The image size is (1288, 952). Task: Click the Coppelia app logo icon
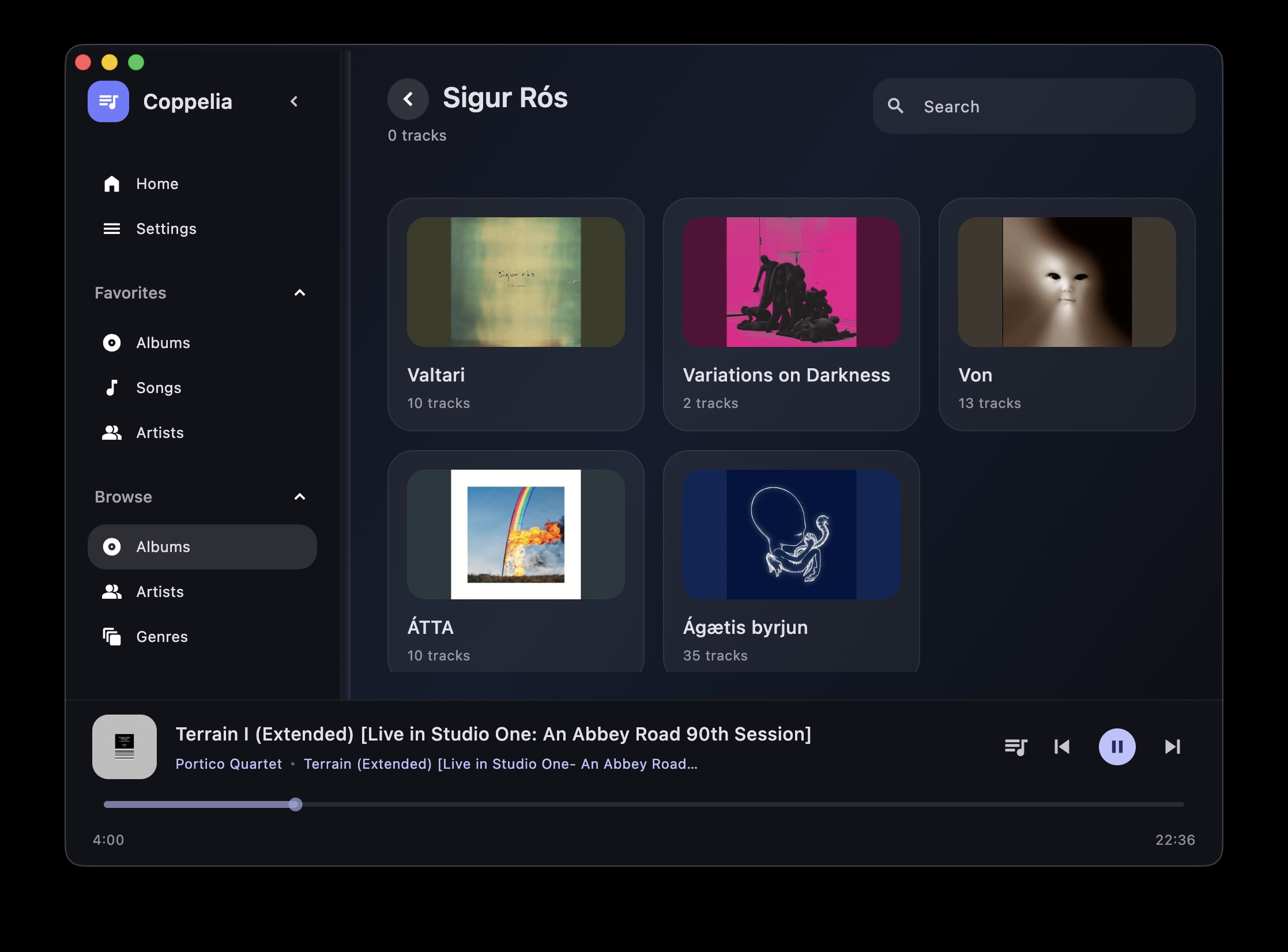(x=108, y=101)
